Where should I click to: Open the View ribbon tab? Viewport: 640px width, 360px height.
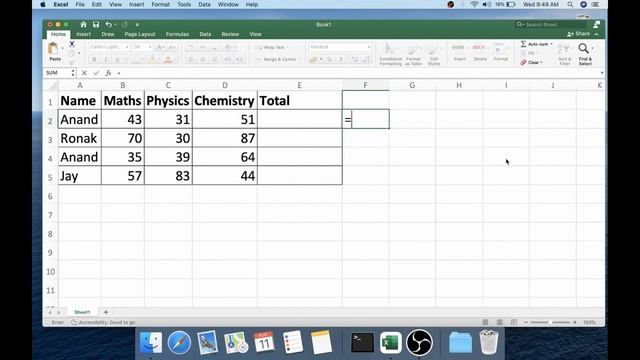pyautogui.click(x=256, y=34)
